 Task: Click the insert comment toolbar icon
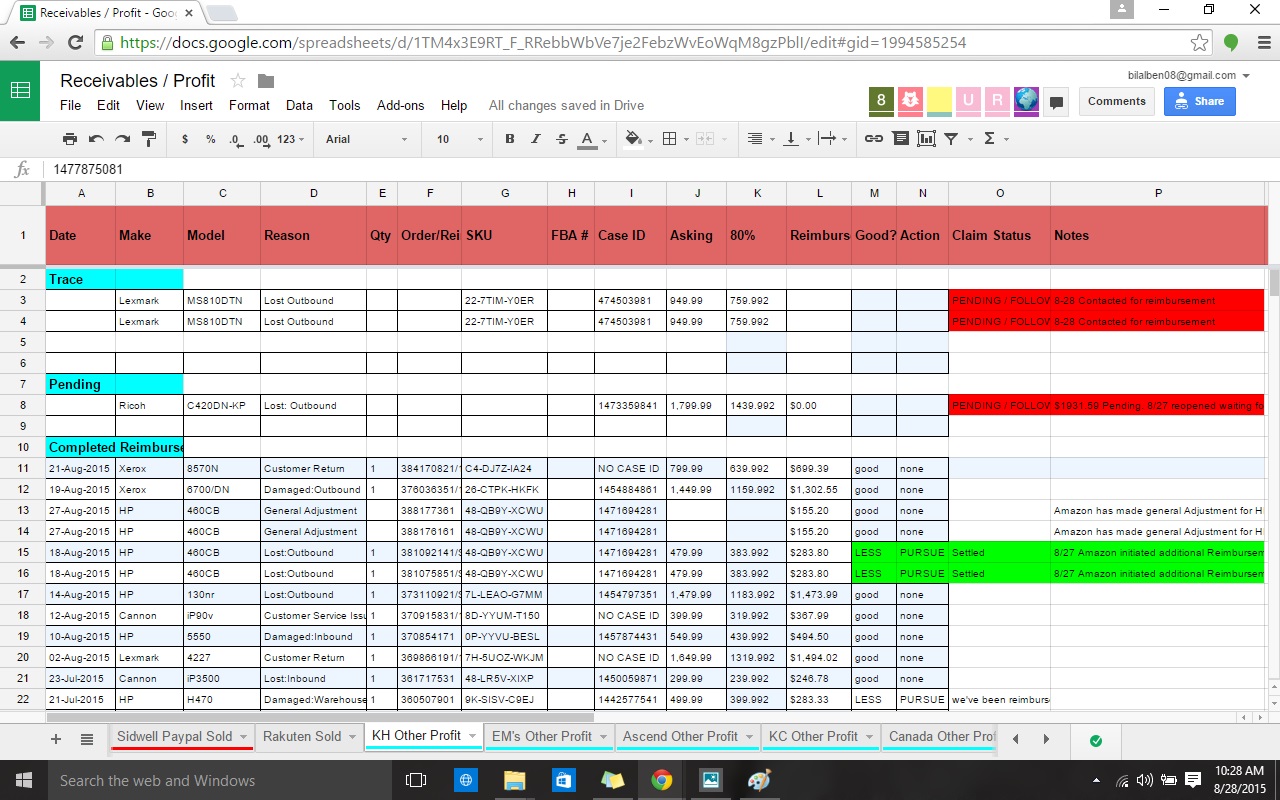(900, 139)
